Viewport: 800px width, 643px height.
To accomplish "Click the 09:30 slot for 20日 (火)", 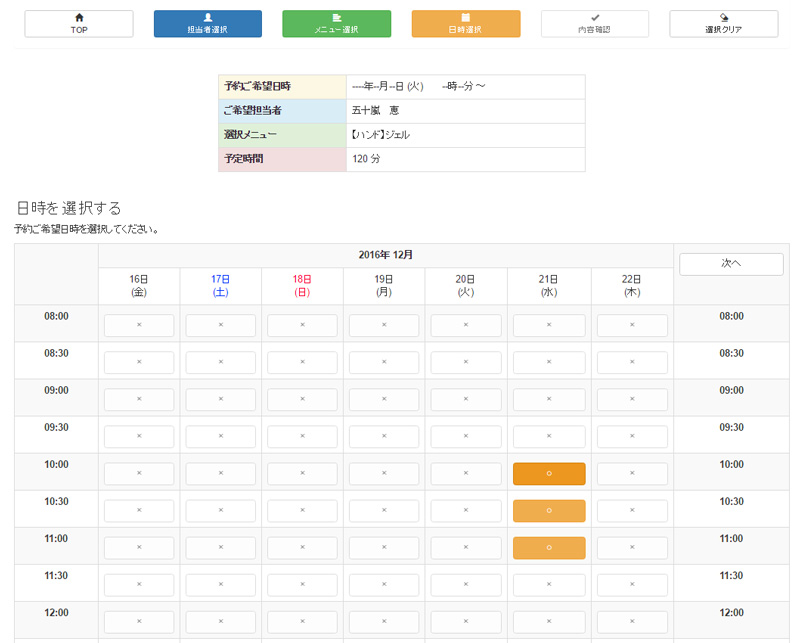I will [467, 437].
